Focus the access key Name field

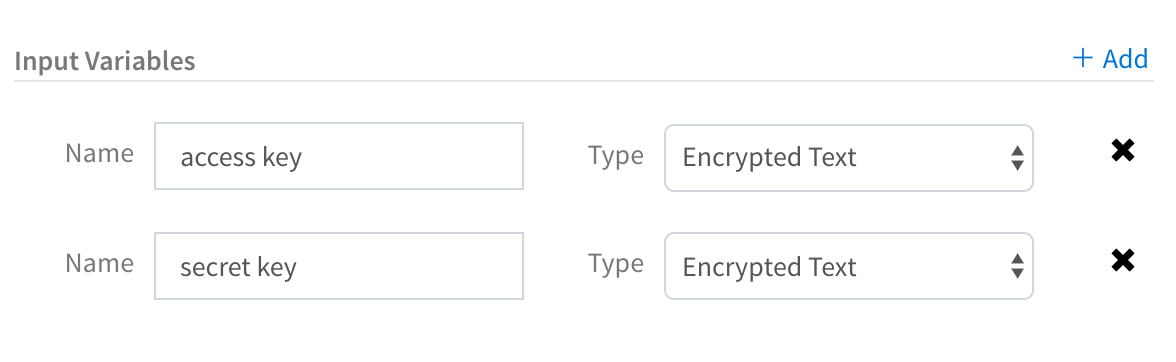pos(339,157)
